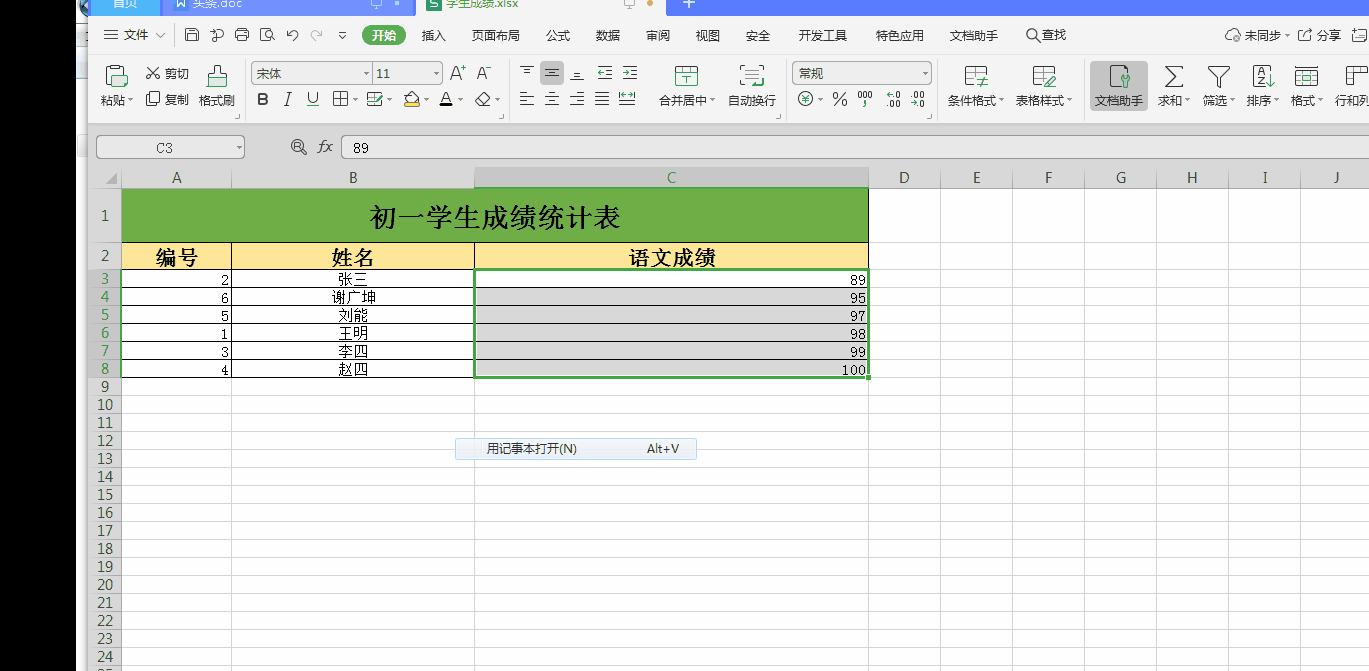Open the 文件 menu
Screen dimensions: 1369x671
(x=135, y=35)
